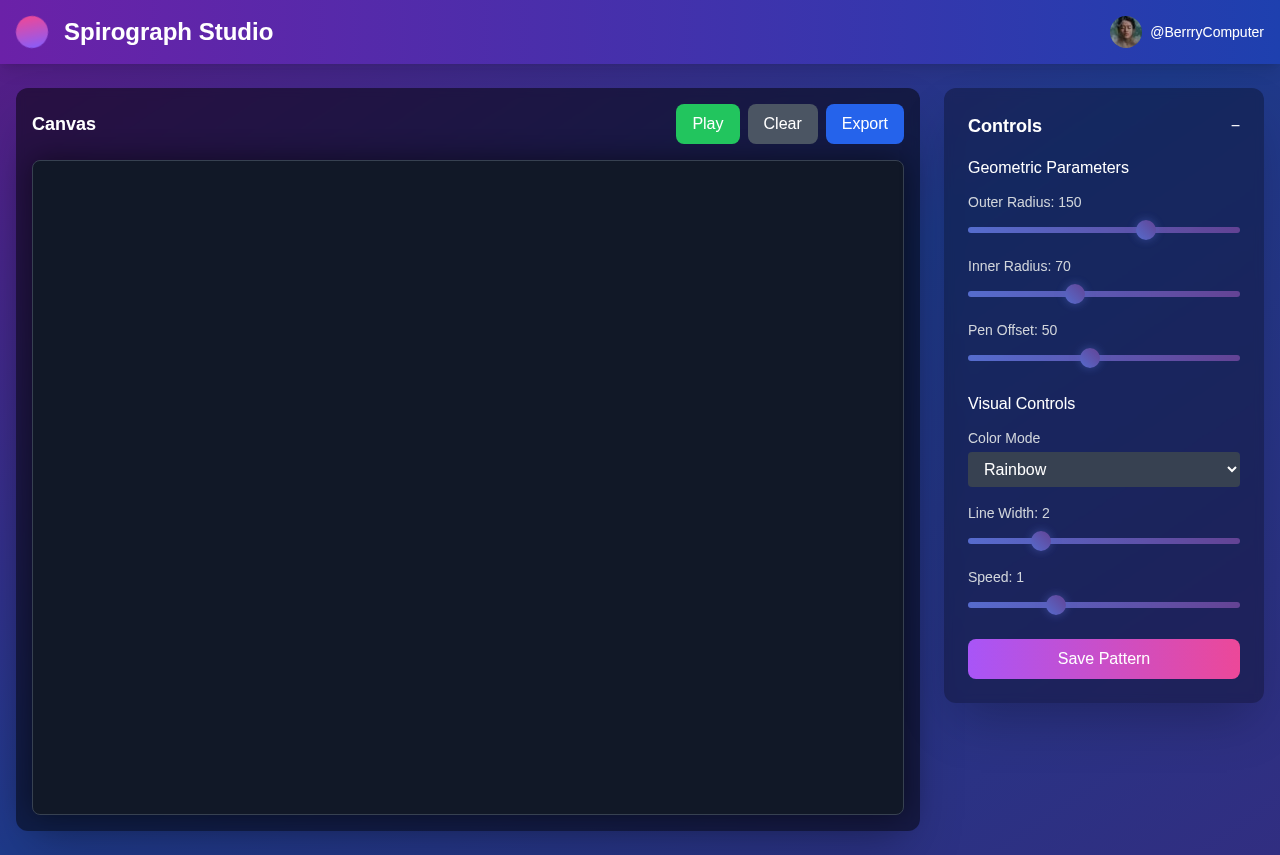1280x855 pixels.
Task: Open the Color Mode dropdown
Action: pos(1103,470)
